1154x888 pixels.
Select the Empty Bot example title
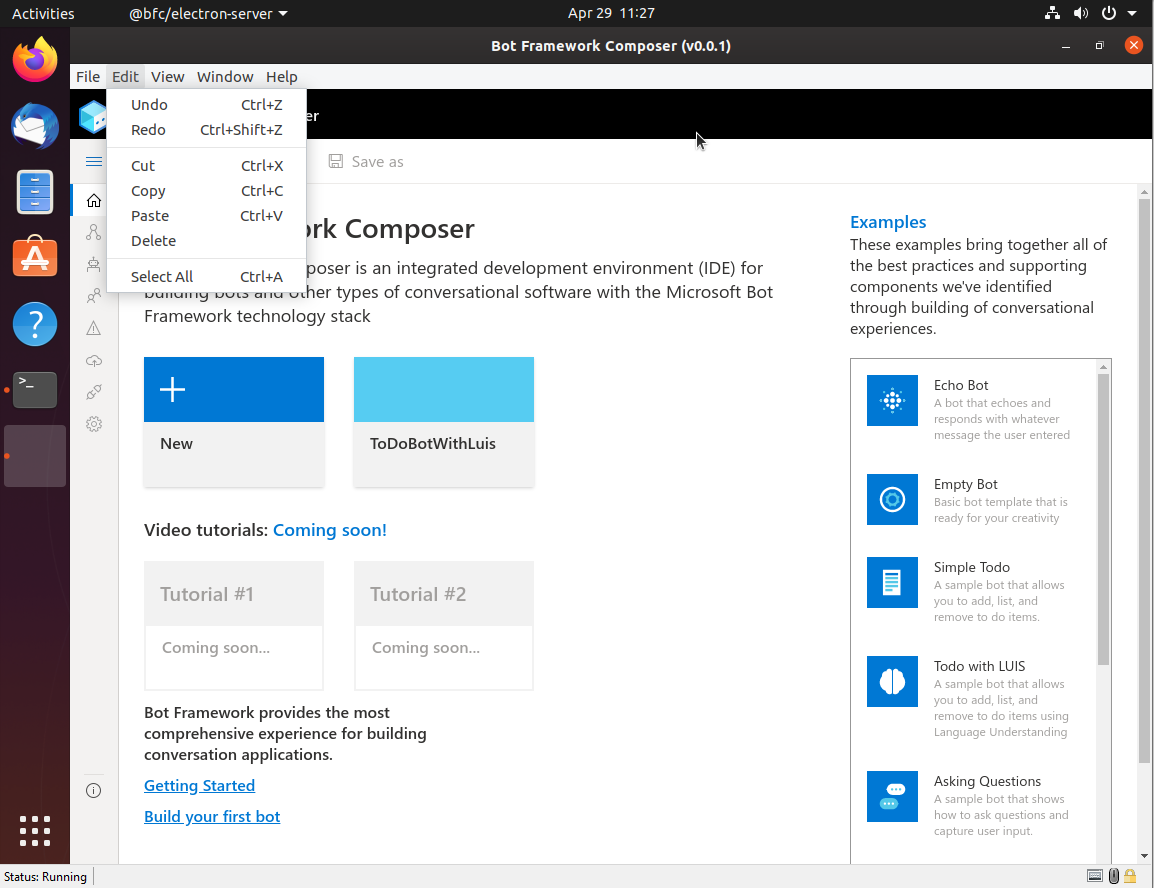[x=966, y=485]
